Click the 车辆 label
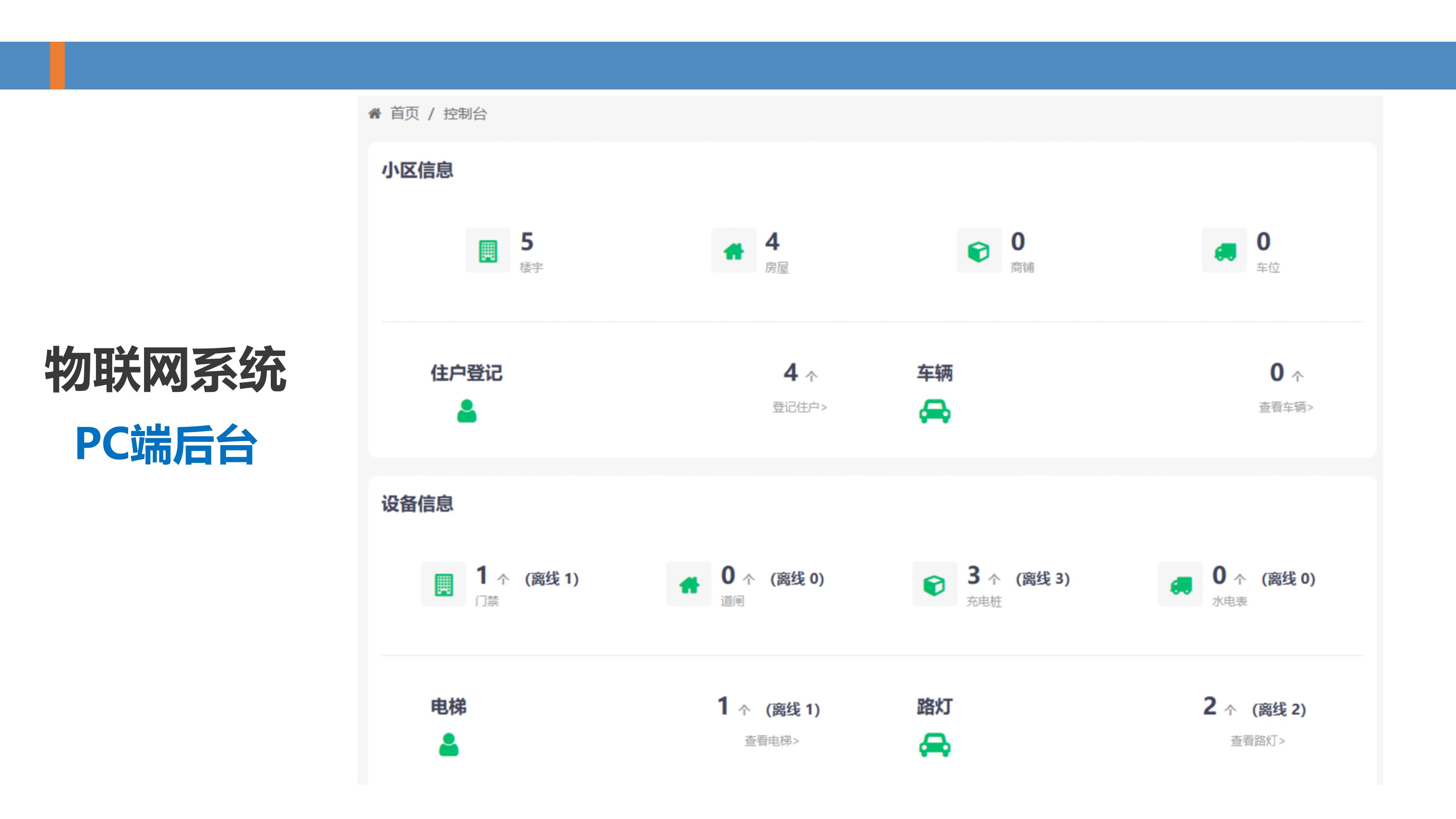The height and width of the screenshot is (819, 1456). click(934, 373)
